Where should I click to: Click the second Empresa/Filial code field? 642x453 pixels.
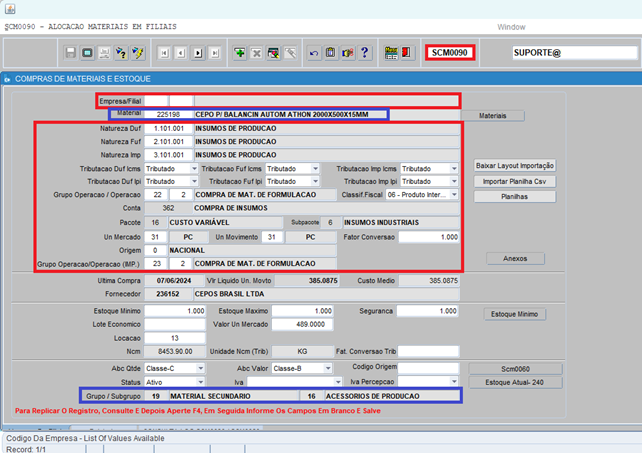pos(181,101)
